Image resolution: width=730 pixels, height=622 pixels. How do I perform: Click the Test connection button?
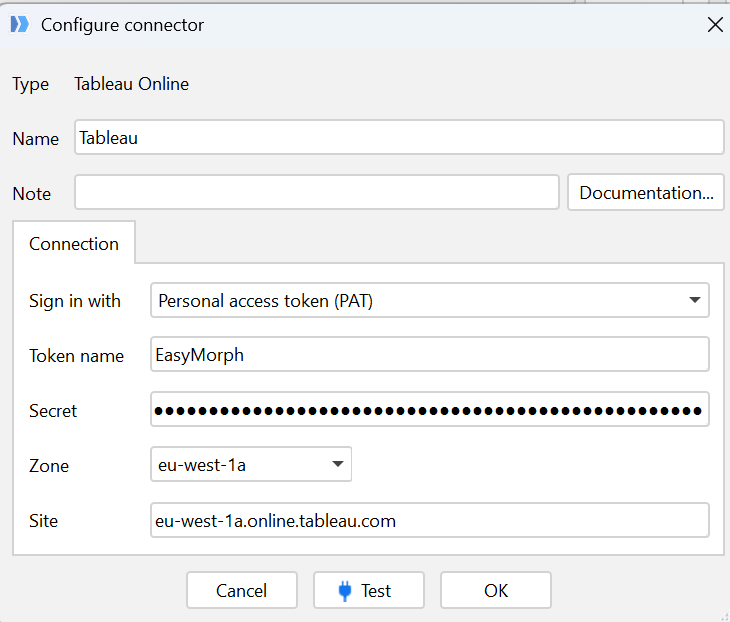click(x=369, y=590)
